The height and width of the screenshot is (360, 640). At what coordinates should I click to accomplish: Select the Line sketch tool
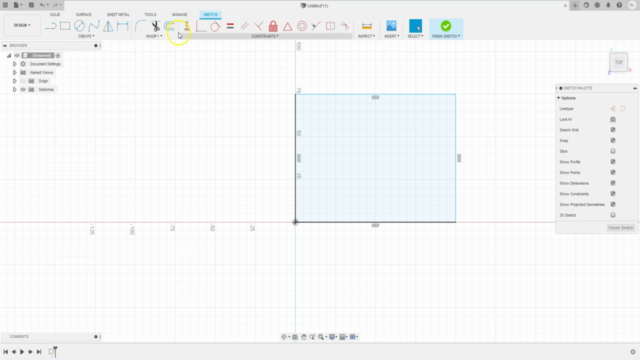51,26
